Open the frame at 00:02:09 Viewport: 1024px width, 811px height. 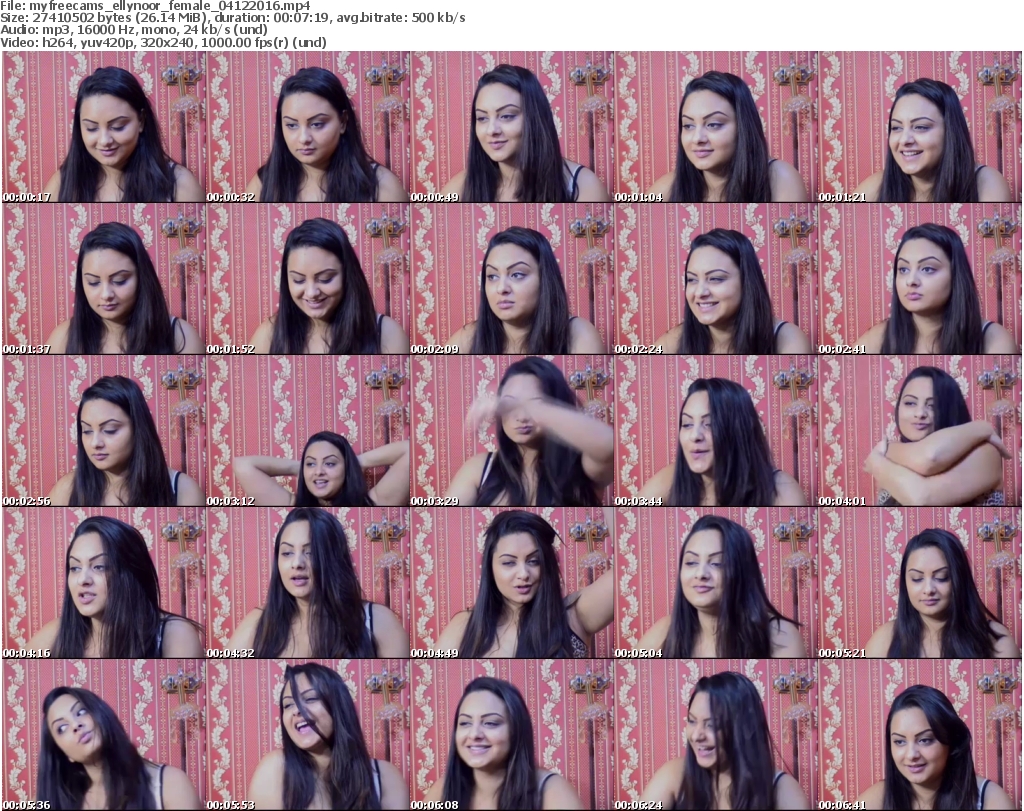(511, 279)
